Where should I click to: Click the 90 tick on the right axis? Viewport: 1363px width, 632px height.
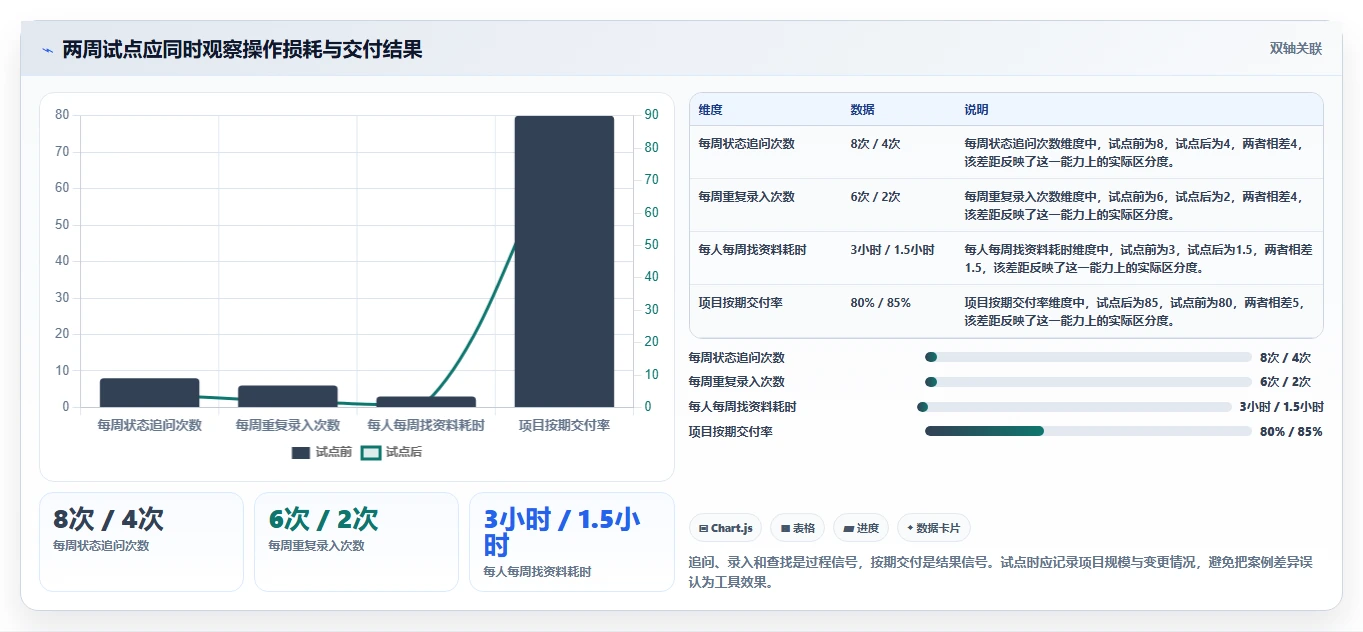pos(651,115)
